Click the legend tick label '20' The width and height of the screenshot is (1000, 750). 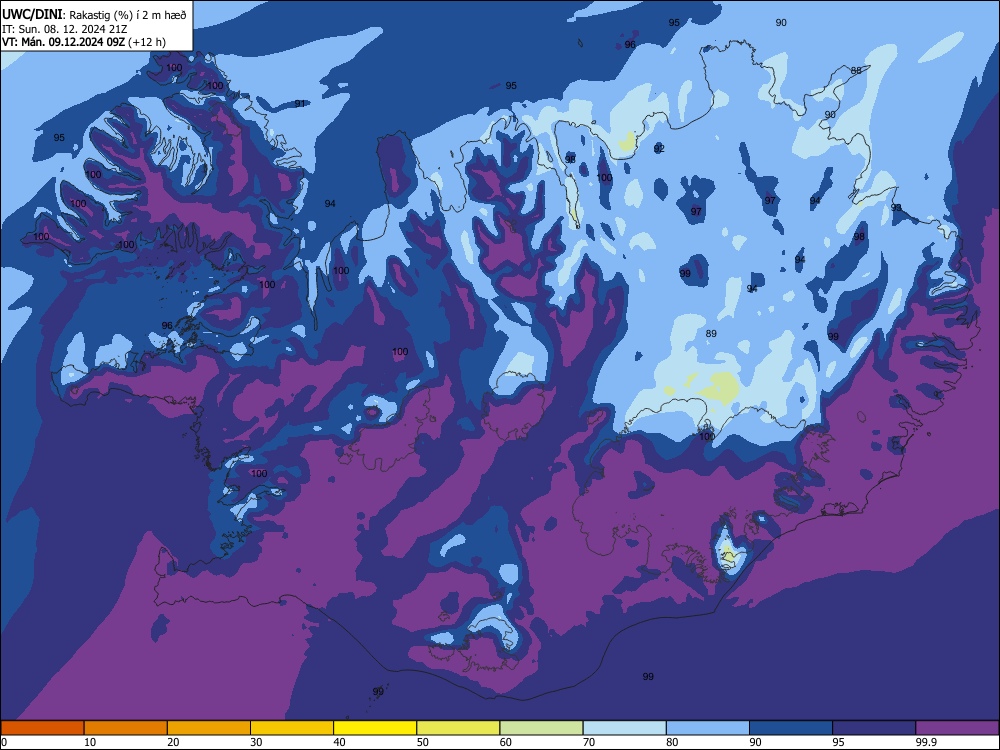[x=173, y=742]
